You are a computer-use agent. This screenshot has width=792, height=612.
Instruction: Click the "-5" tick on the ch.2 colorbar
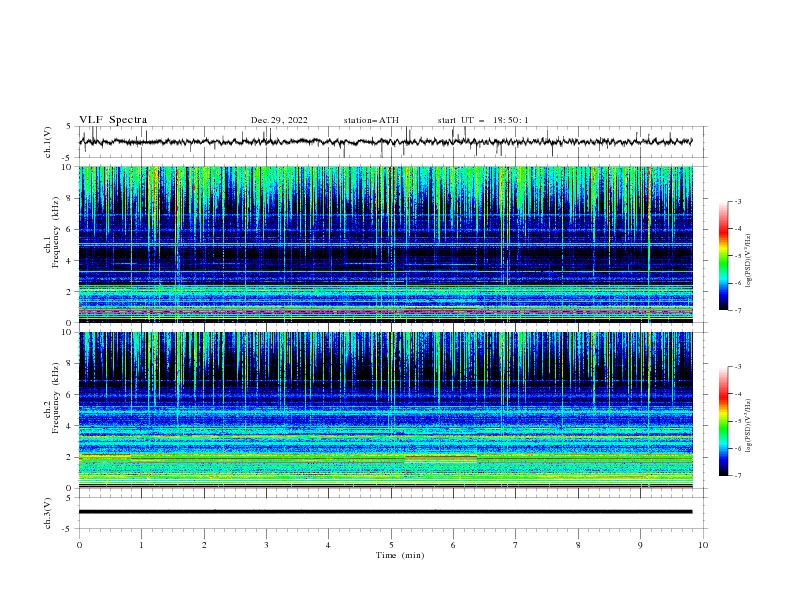[737, 421]
